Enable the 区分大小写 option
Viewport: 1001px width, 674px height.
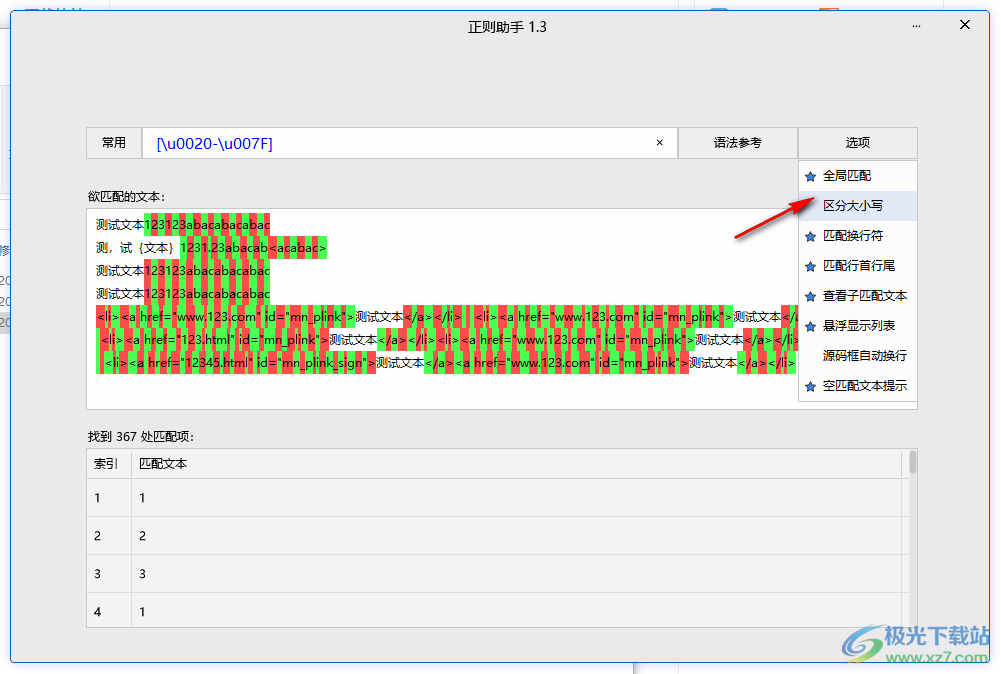point(858,206)
